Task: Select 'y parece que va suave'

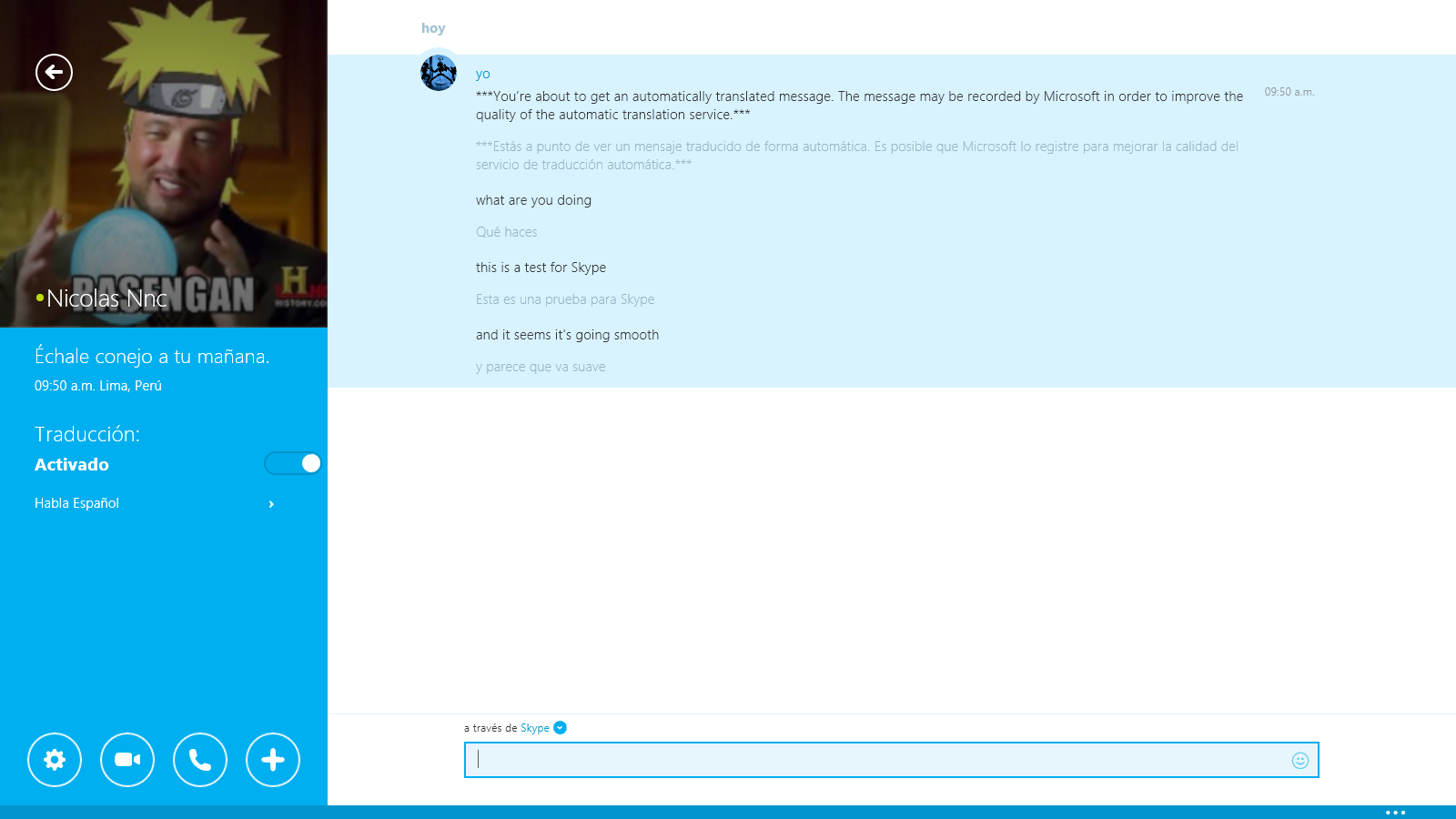Action: pos(541,367)
